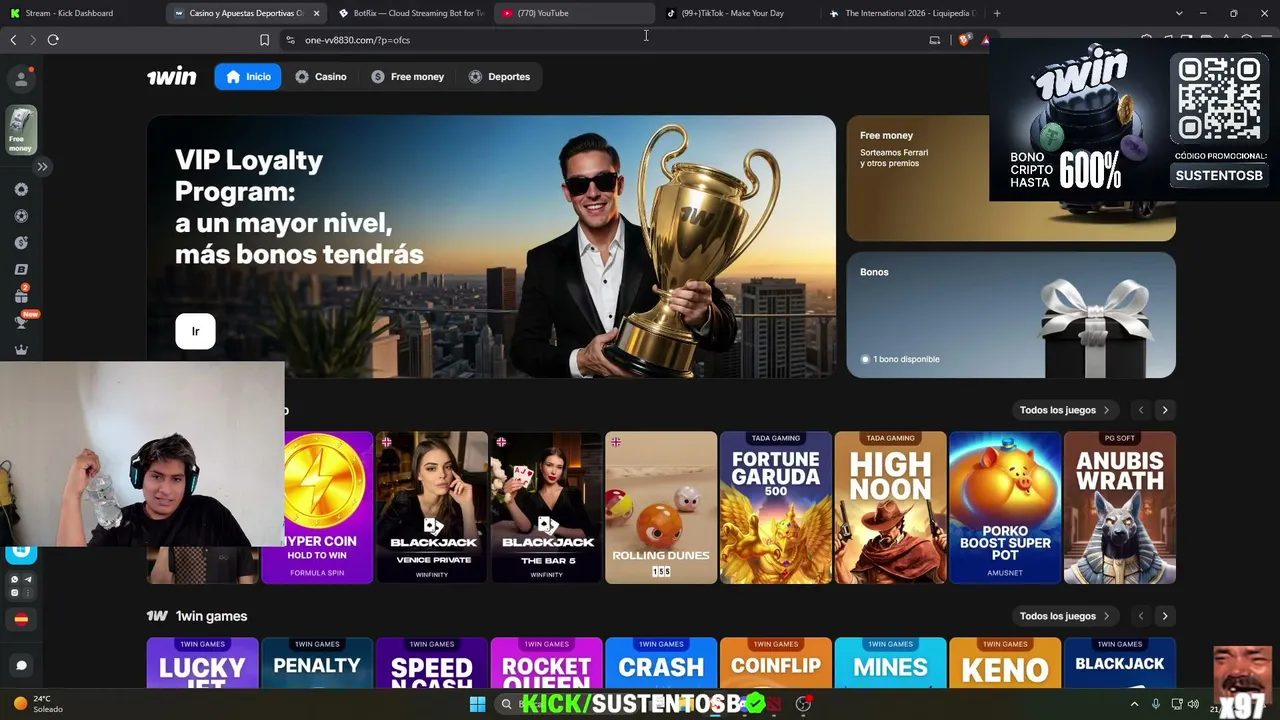Open the trophy icon marked New
The height and width of the screenshot is (720, 1280).
21,322
